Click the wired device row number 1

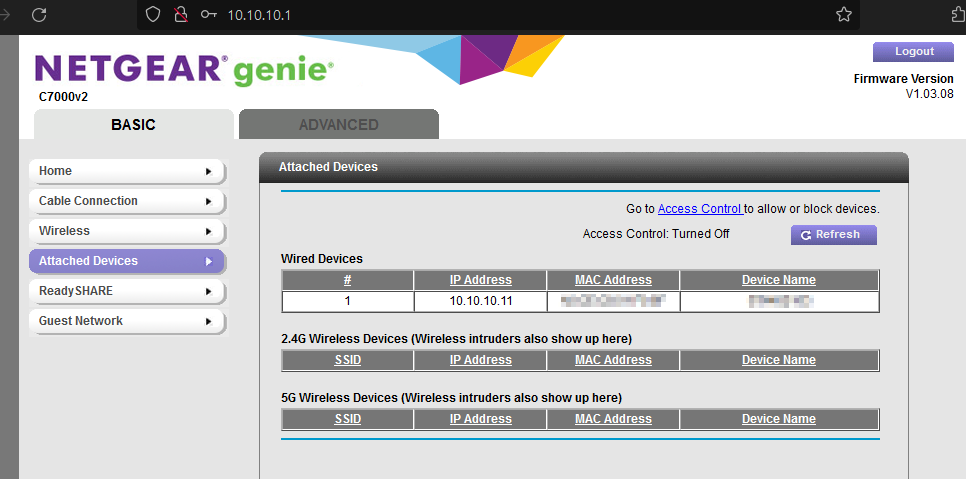[x=347, y=302]
